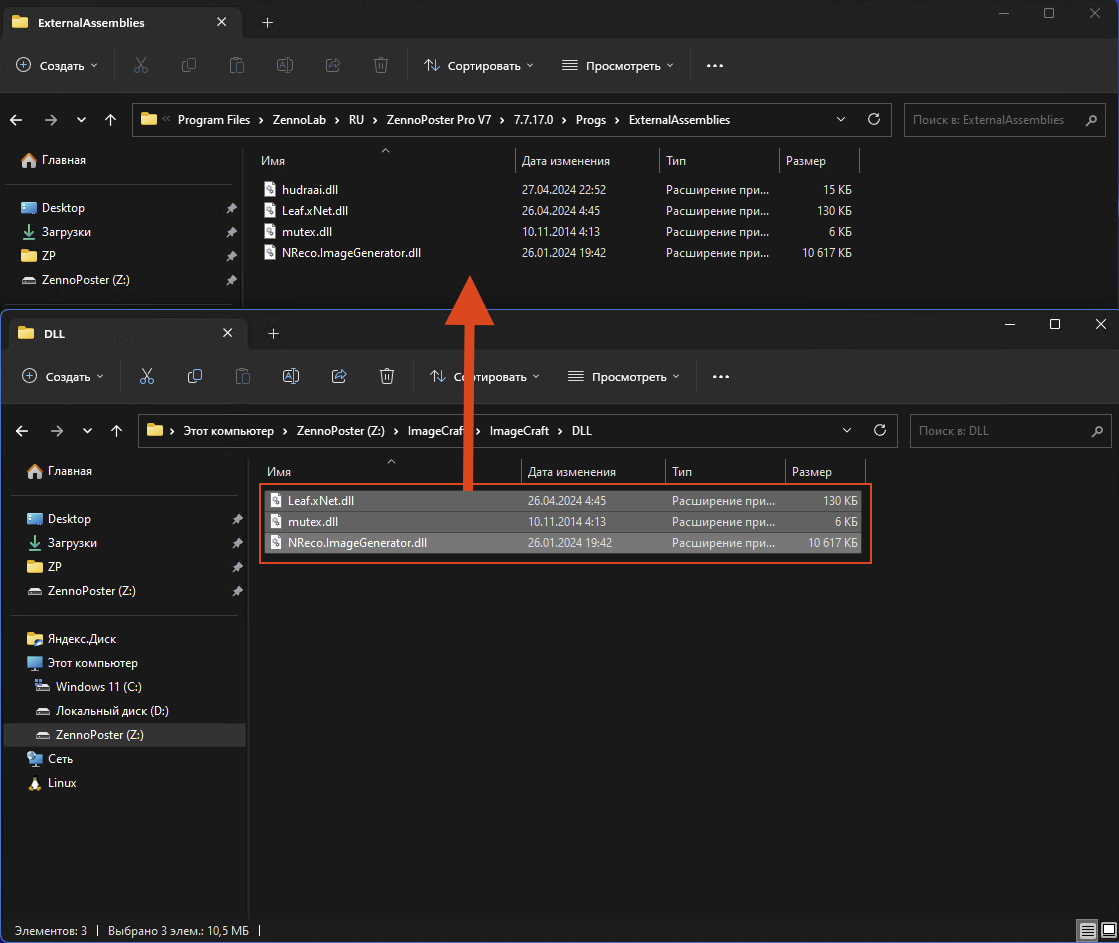Click the Cut scissors icon in DLL window
This screenshot has height=943, width=1119.
pos(147,376)
